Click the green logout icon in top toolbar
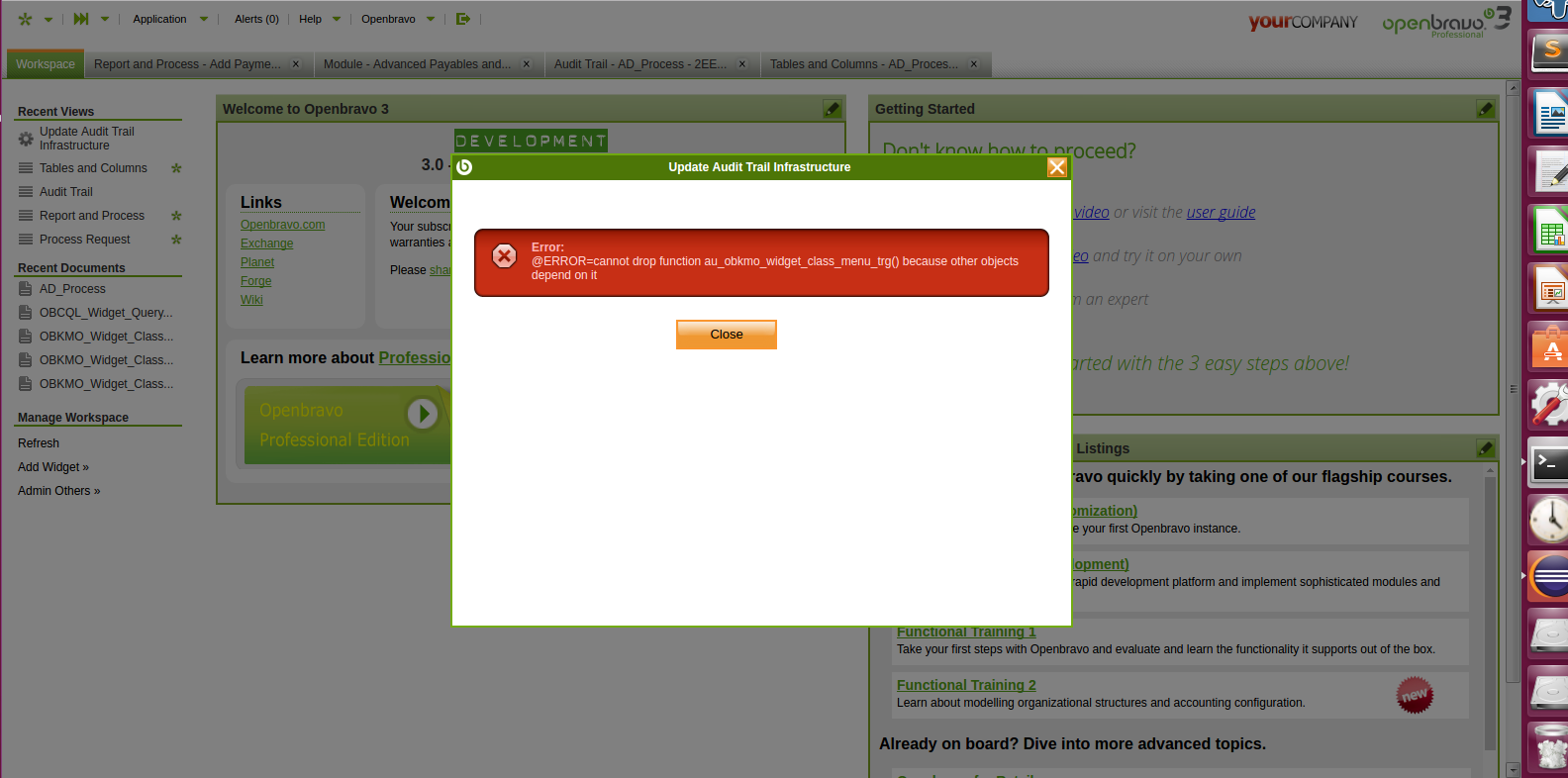 point(462,19)
